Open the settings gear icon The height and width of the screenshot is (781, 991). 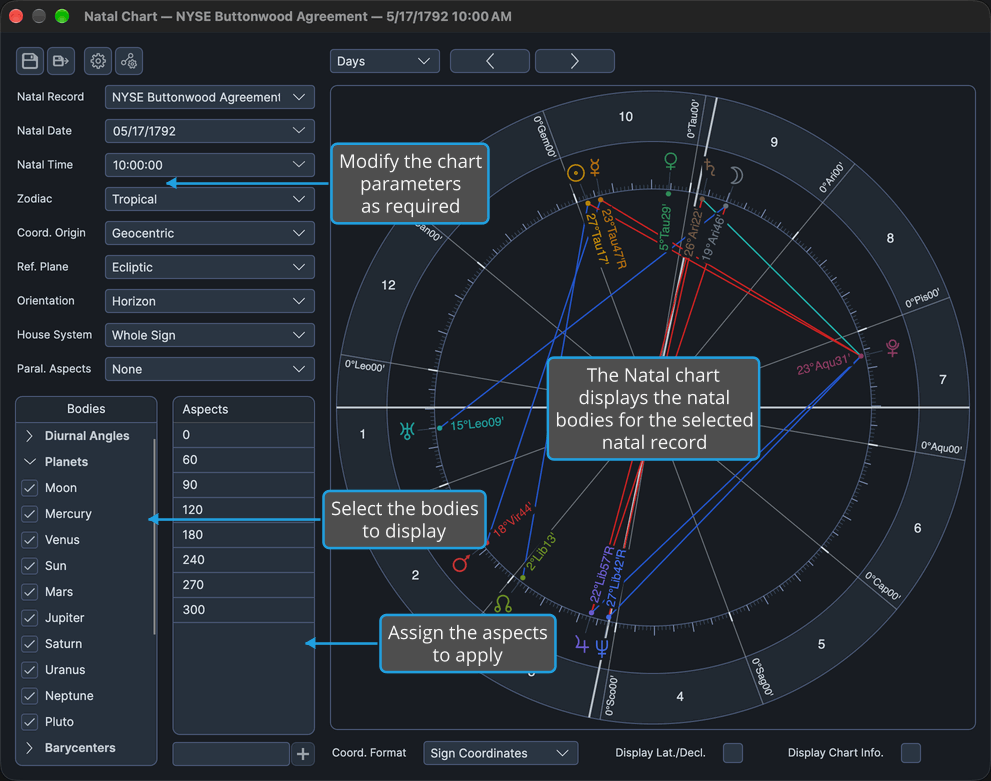pyautogui.click(x=98, y=61)
